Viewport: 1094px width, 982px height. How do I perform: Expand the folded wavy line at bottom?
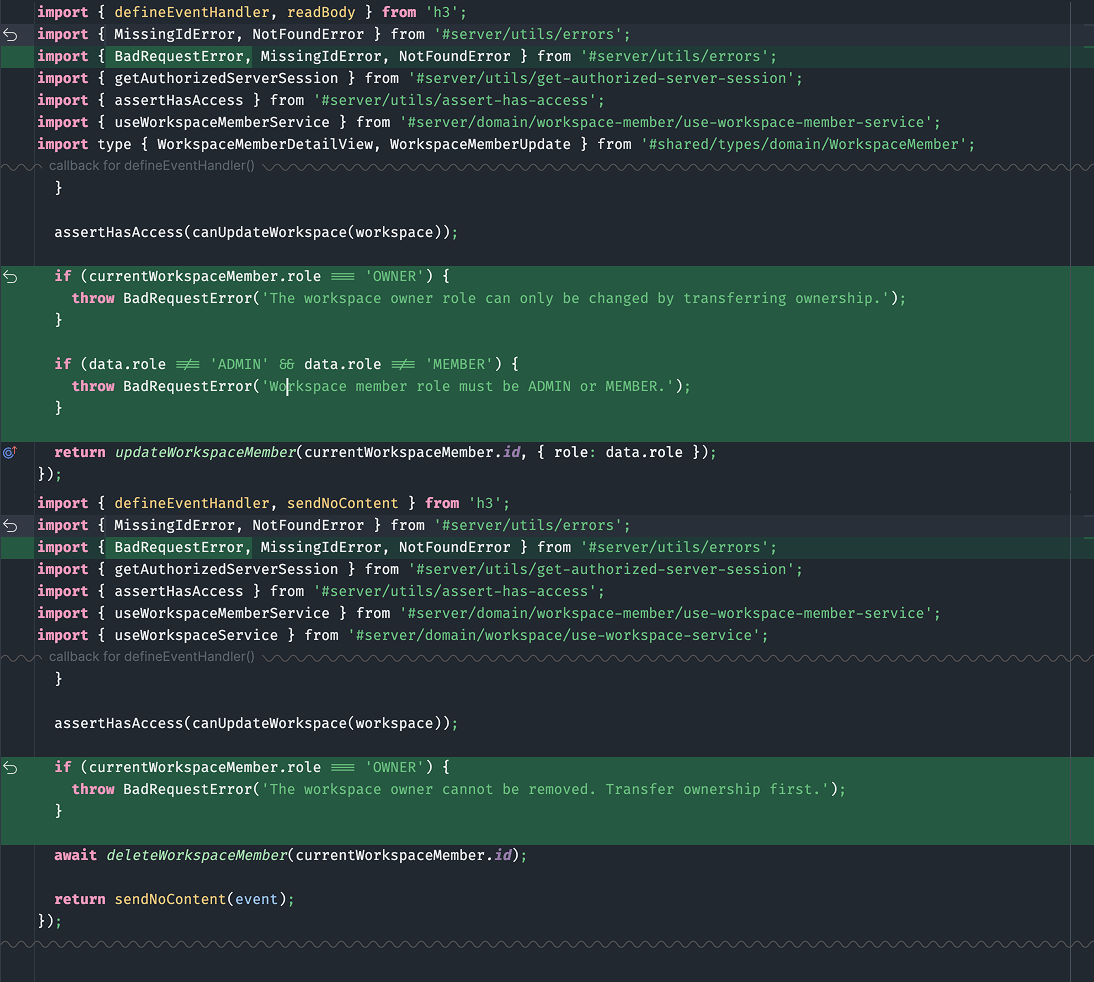pyautogui.click(x=547, y=944)
